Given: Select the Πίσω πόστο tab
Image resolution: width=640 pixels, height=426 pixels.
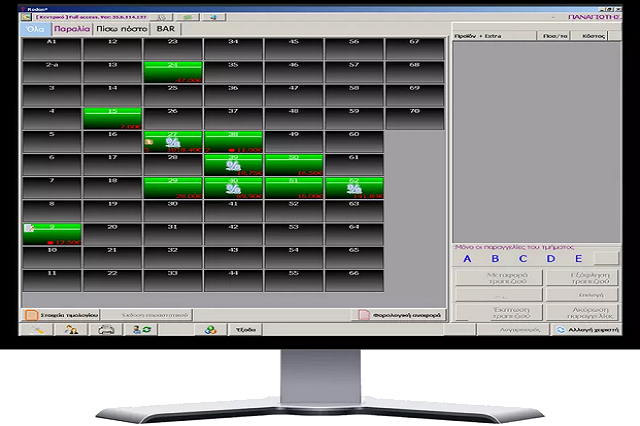Looking at the screenshot, I should (x=123, y=30).
